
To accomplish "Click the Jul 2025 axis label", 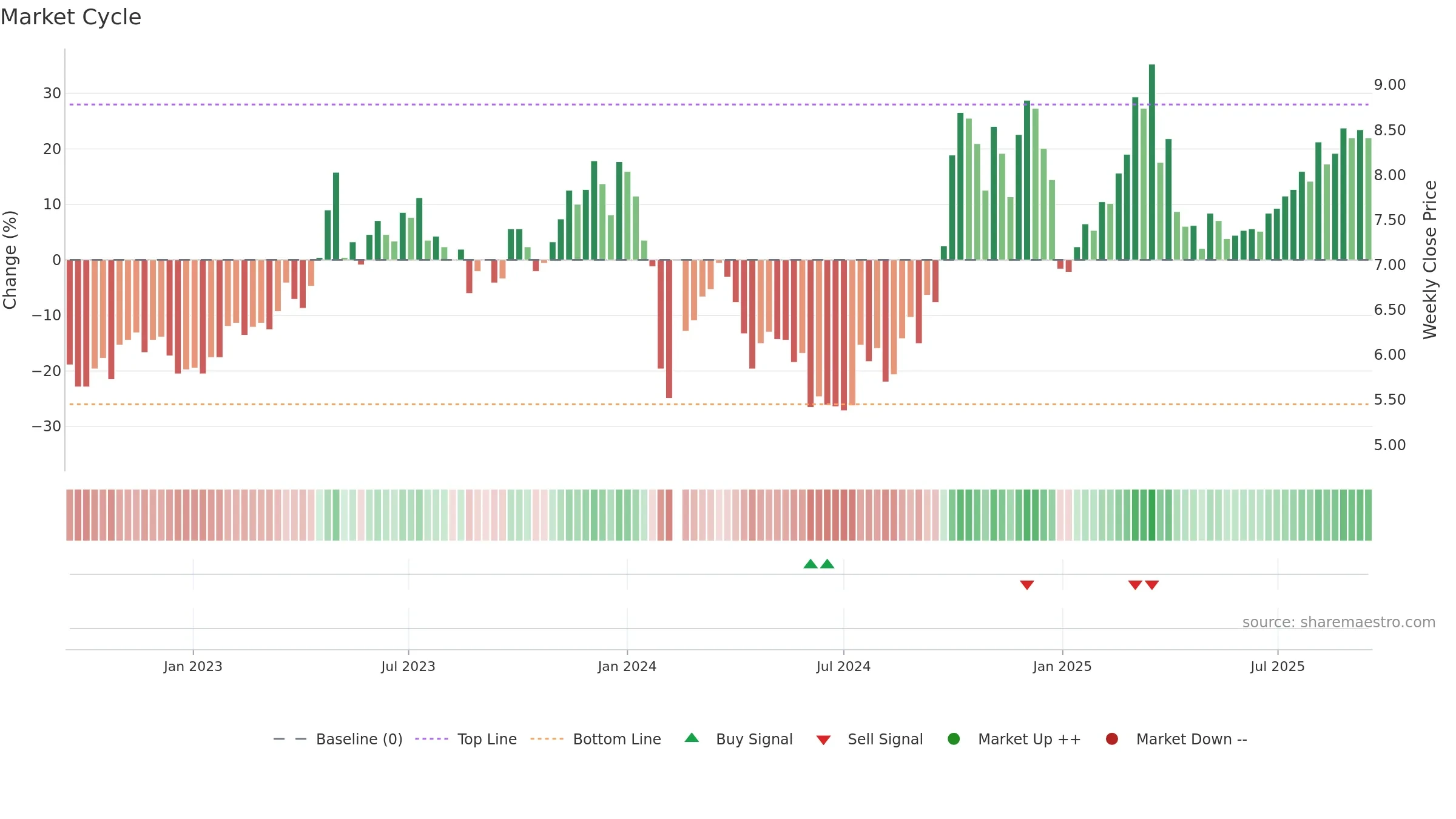I will click(1278, 667).
